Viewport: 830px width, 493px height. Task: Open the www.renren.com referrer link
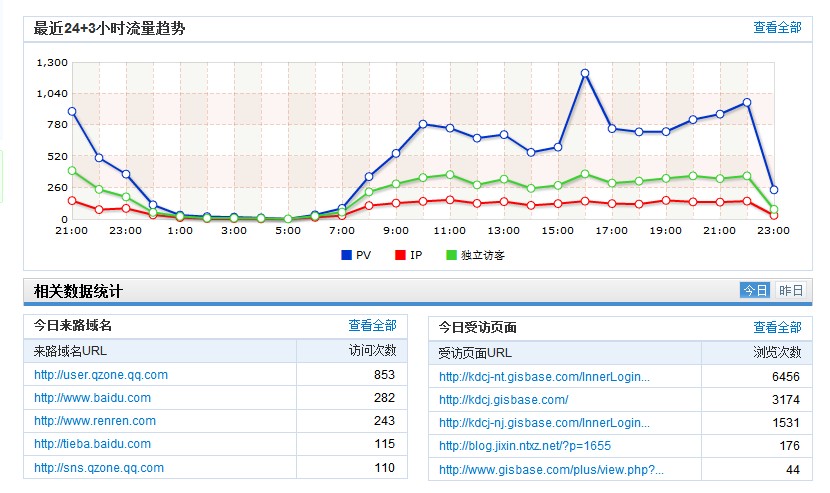point(95,421)
